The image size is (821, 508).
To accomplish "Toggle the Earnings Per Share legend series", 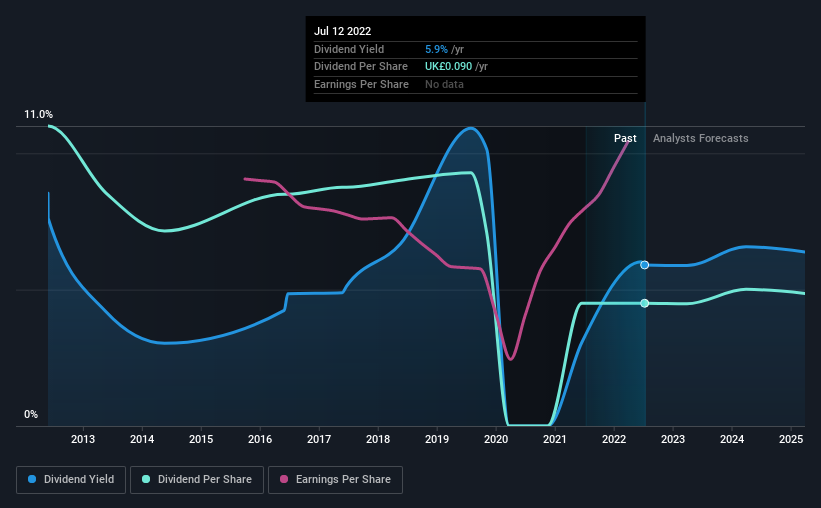I will [335, 480].
